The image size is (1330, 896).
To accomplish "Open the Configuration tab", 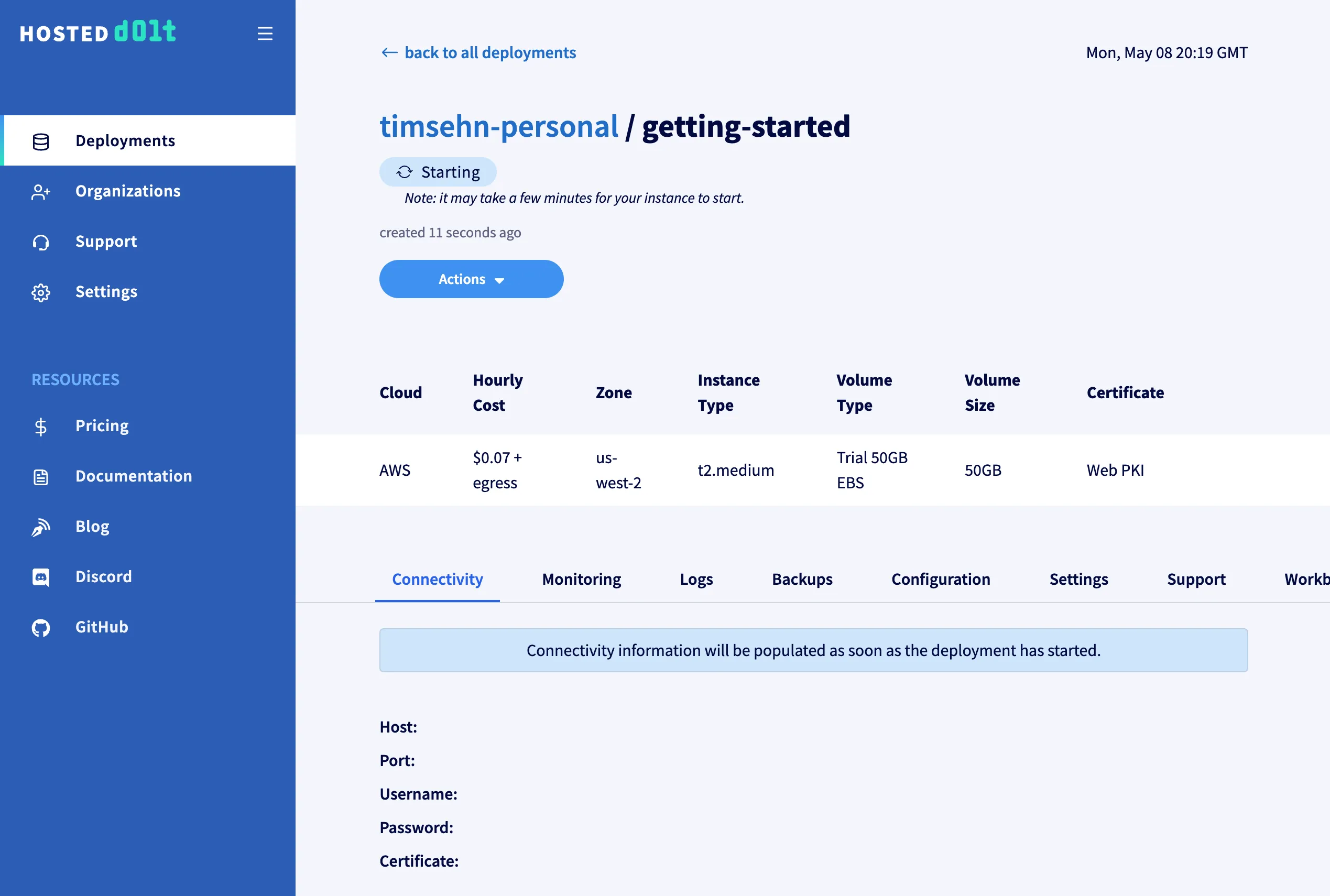I will coord(940,579).
